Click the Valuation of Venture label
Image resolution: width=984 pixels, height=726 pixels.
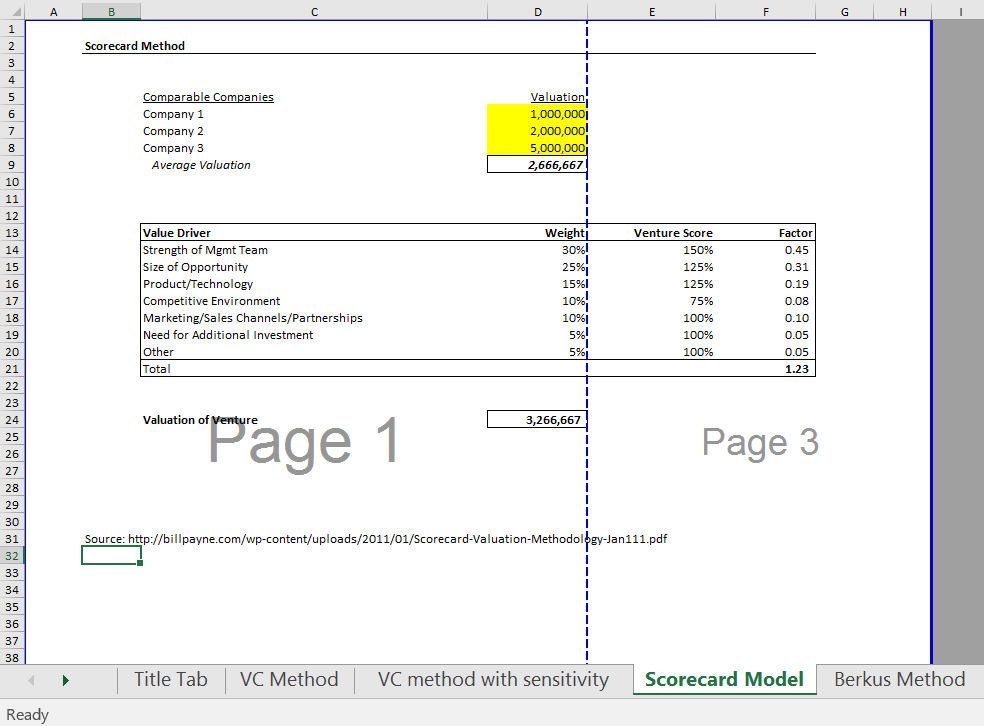point(200,420)
